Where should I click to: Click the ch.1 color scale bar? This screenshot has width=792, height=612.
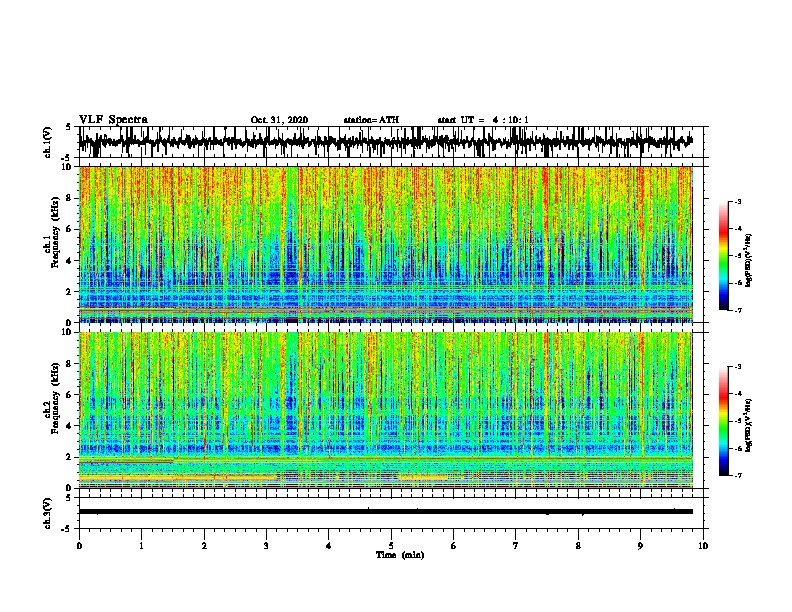(x=723, y=256)
